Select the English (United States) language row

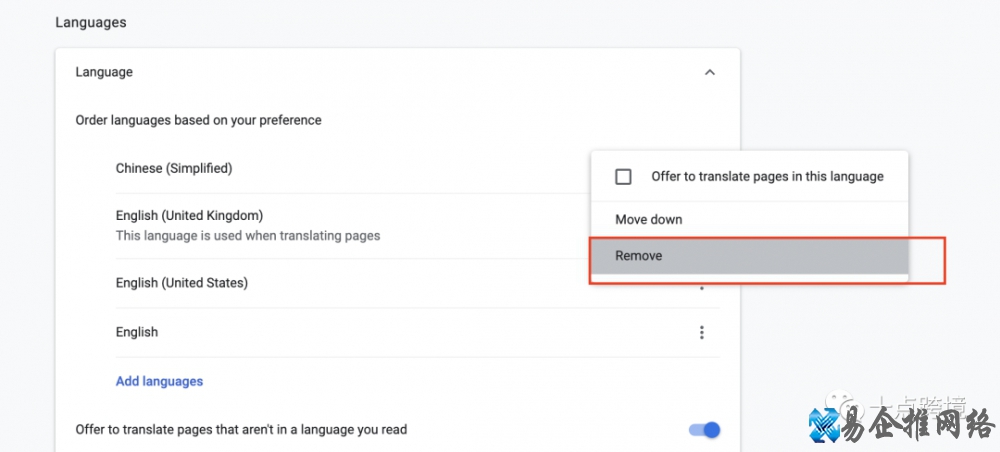click(x=181, y=283)
